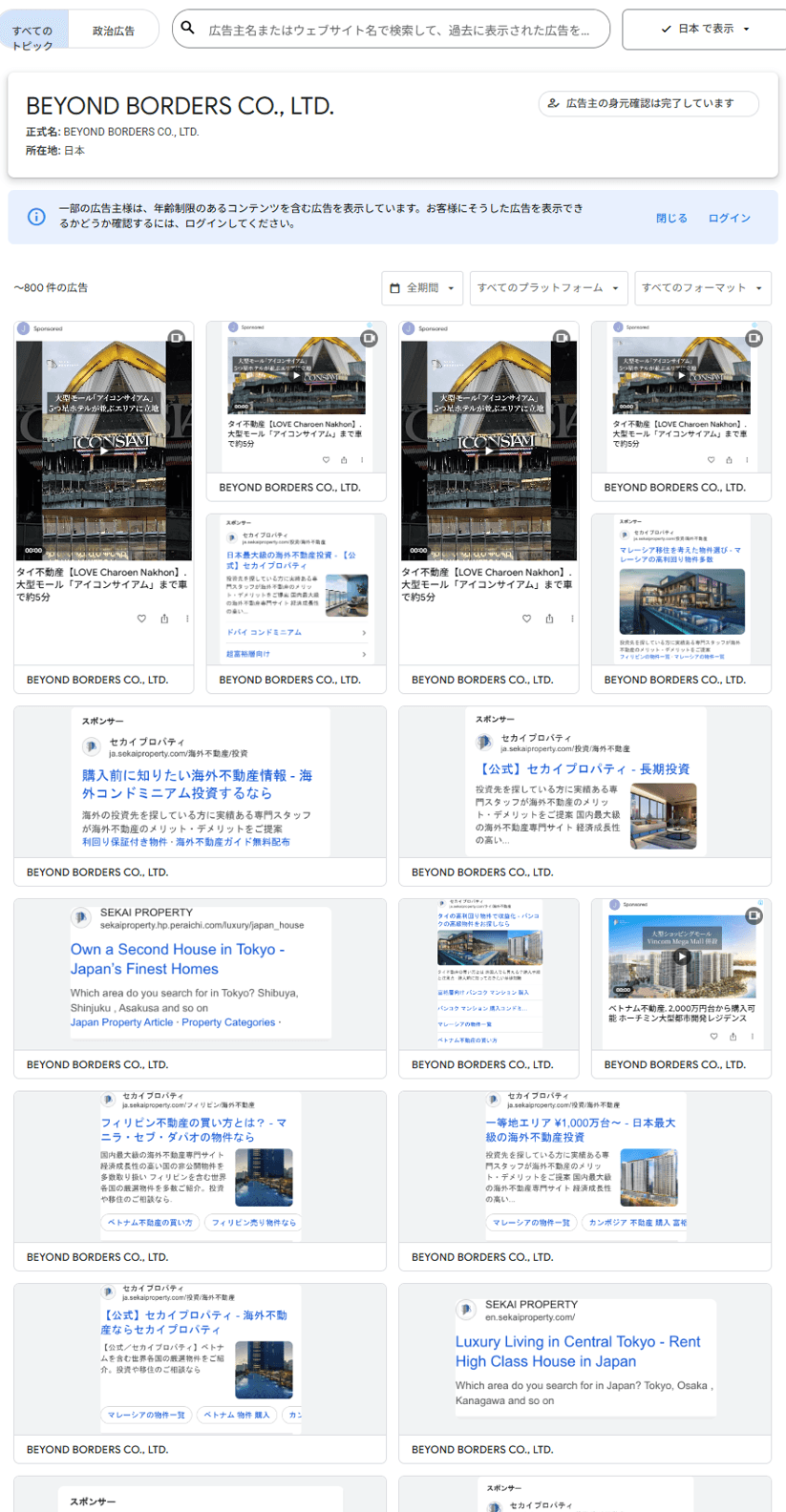This screenshot has width=786, height=1512.
Task: Click the 閉じる link in notice
Action: coord(671,218)
